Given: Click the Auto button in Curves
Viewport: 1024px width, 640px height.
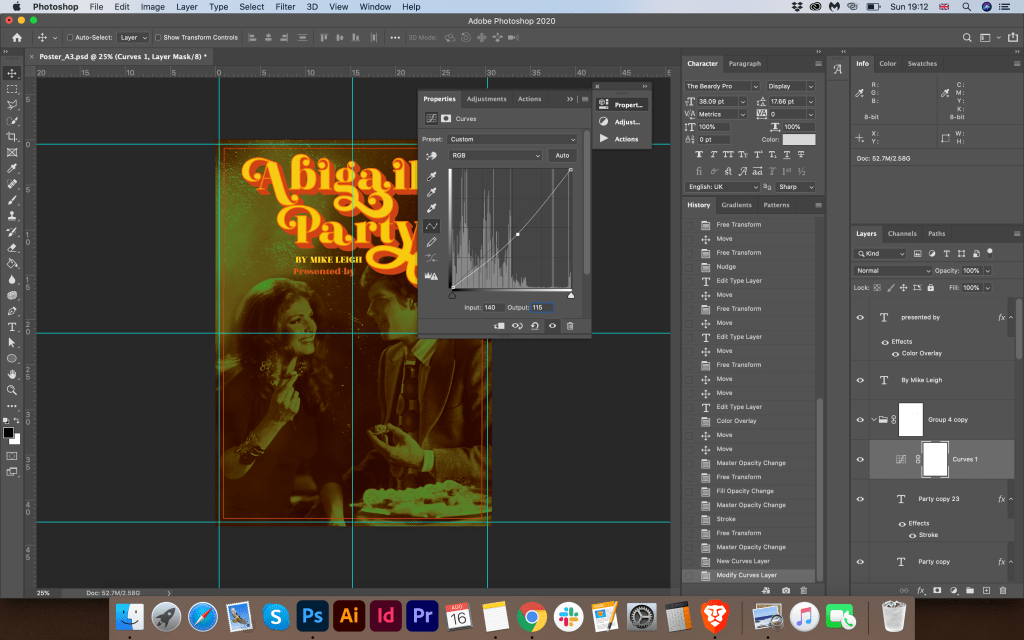Looking at the screenshot, I should [562, 155].
